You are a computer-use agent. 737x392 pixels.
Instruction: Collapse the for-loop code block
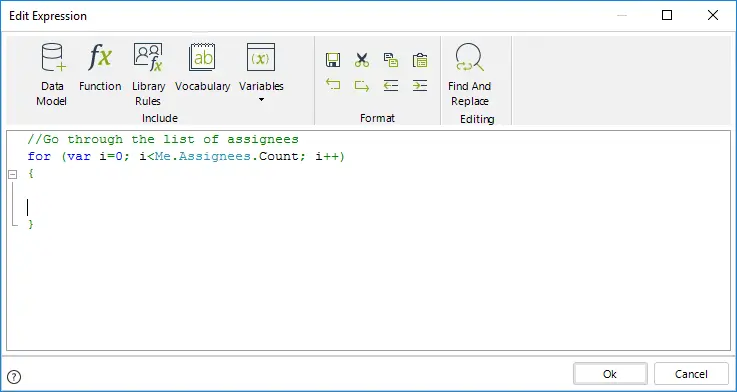coord(13,174)
